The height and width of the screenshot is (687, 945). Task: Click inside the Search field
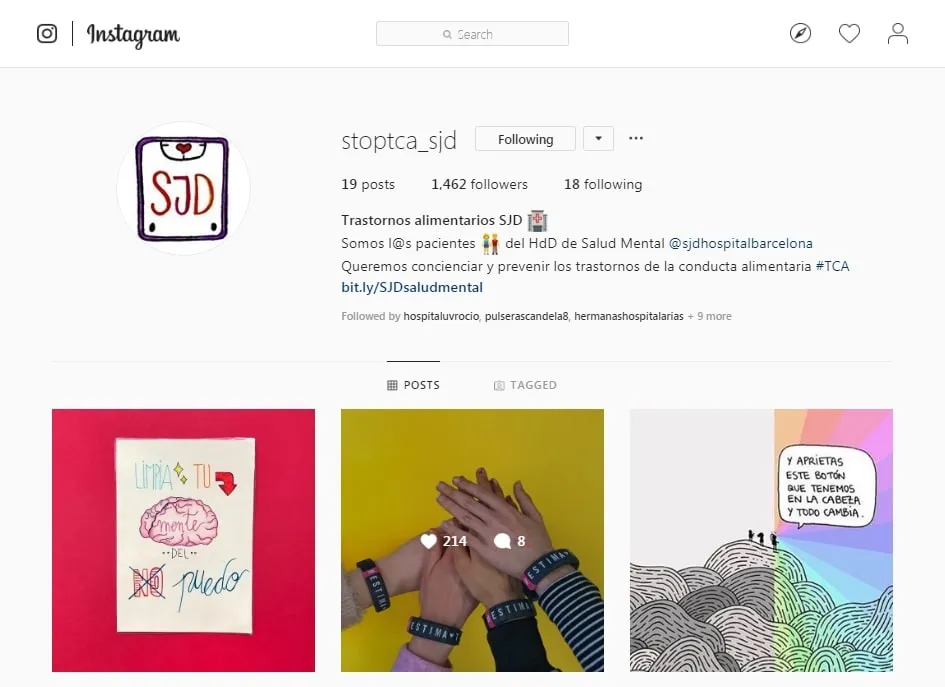(x=472, y=34)
